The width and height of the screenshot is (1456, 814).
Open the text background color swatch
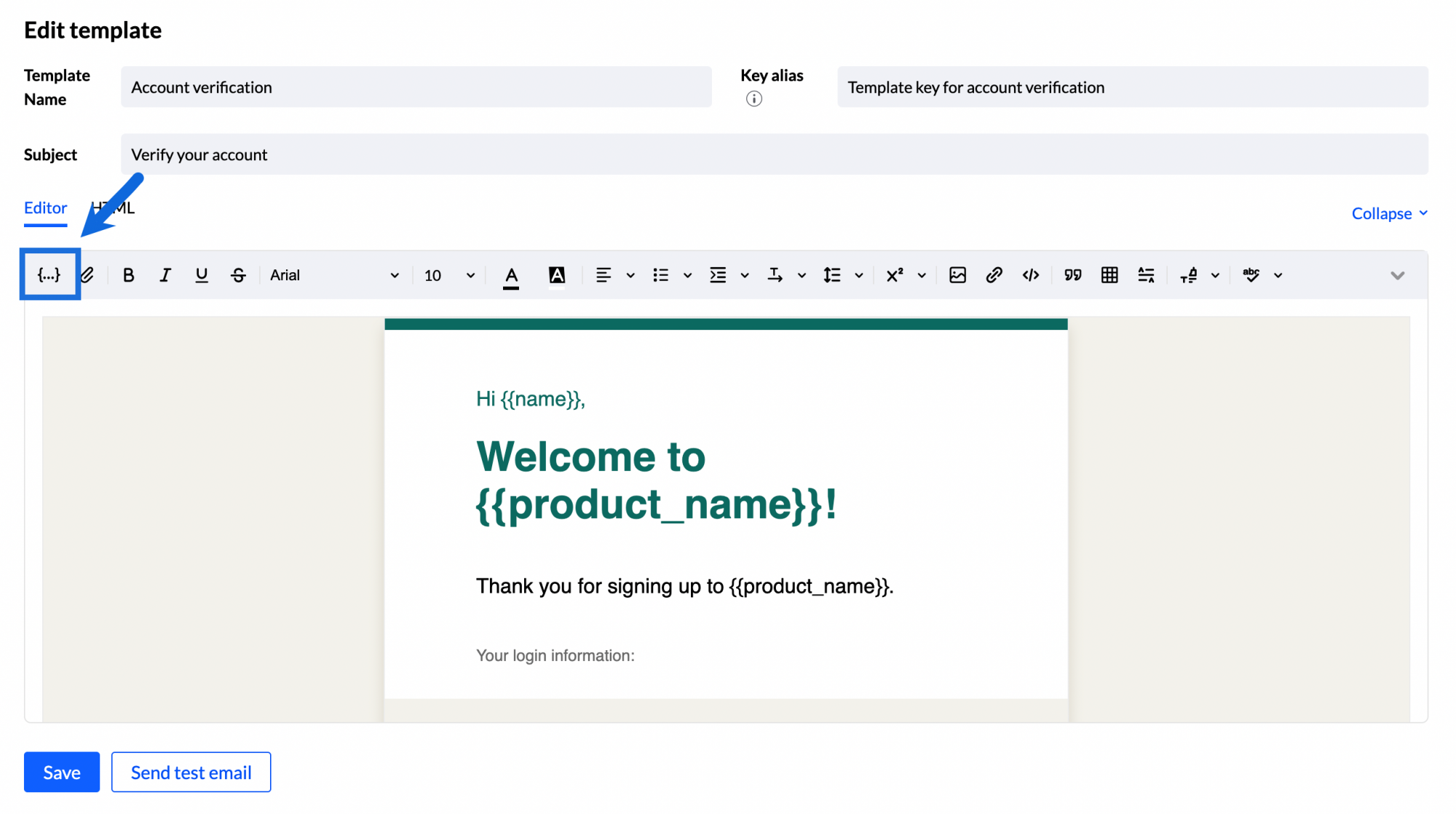pyautogui.click(x=556, y=274)
